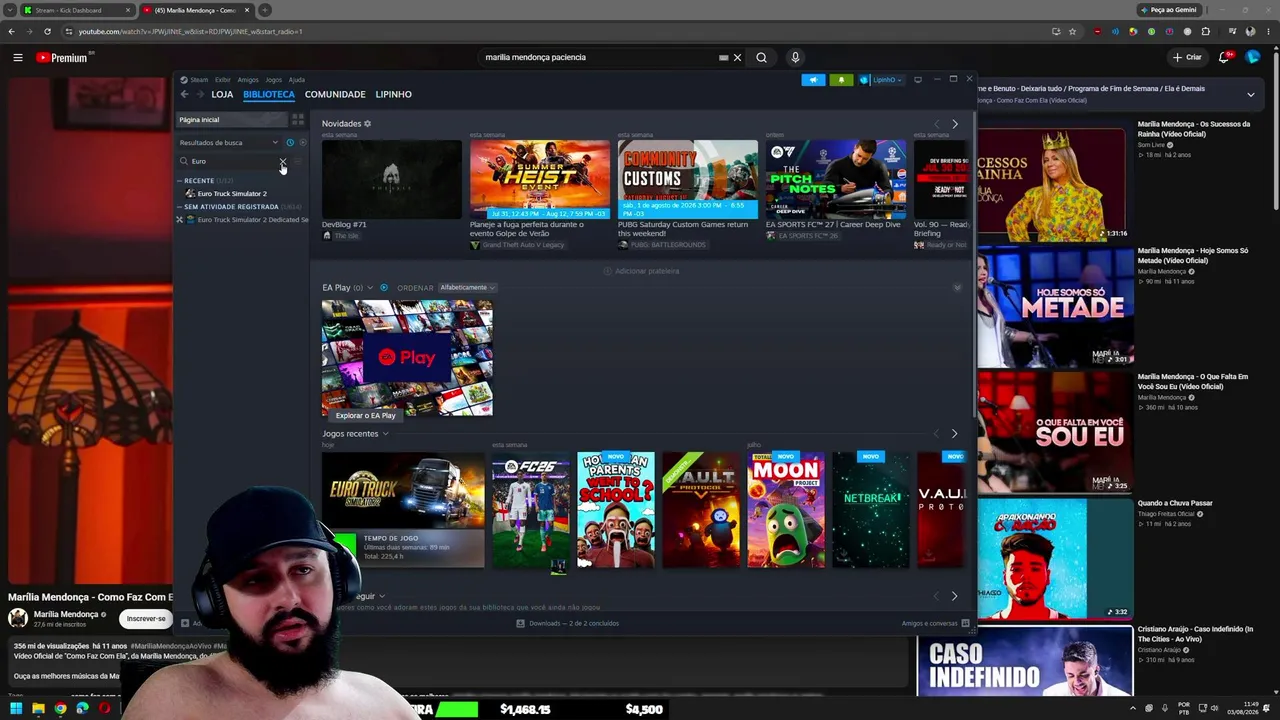
Task: Open Steam Downloads status at the bottom
Action: click(x=568, y=623)
